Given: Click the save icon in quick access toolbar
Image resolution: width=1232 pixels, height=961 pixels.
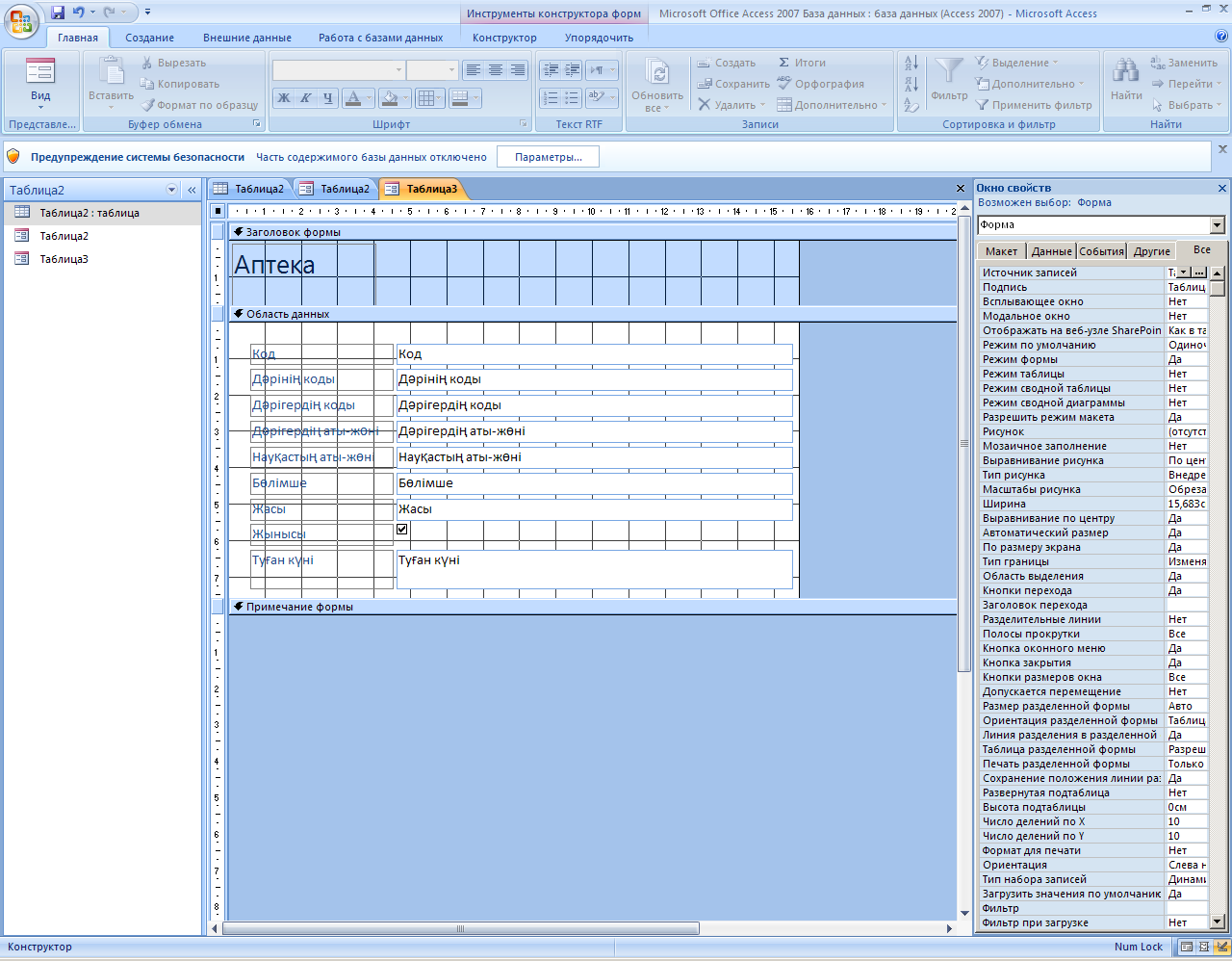Looking at the screenshot, I should coord(58,13).
